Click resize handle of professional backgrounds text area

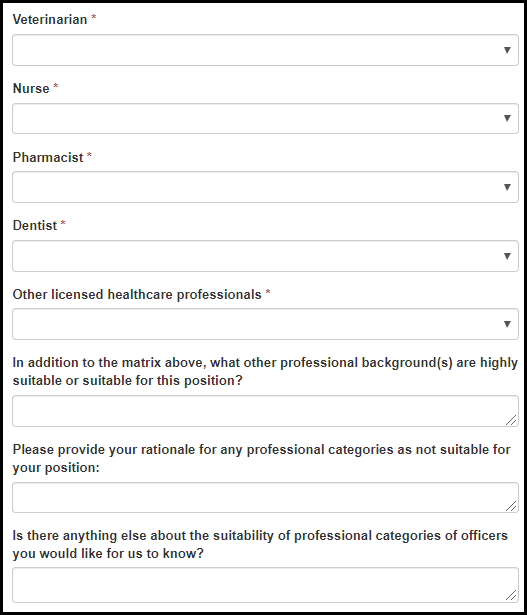[x=511, y=420]
